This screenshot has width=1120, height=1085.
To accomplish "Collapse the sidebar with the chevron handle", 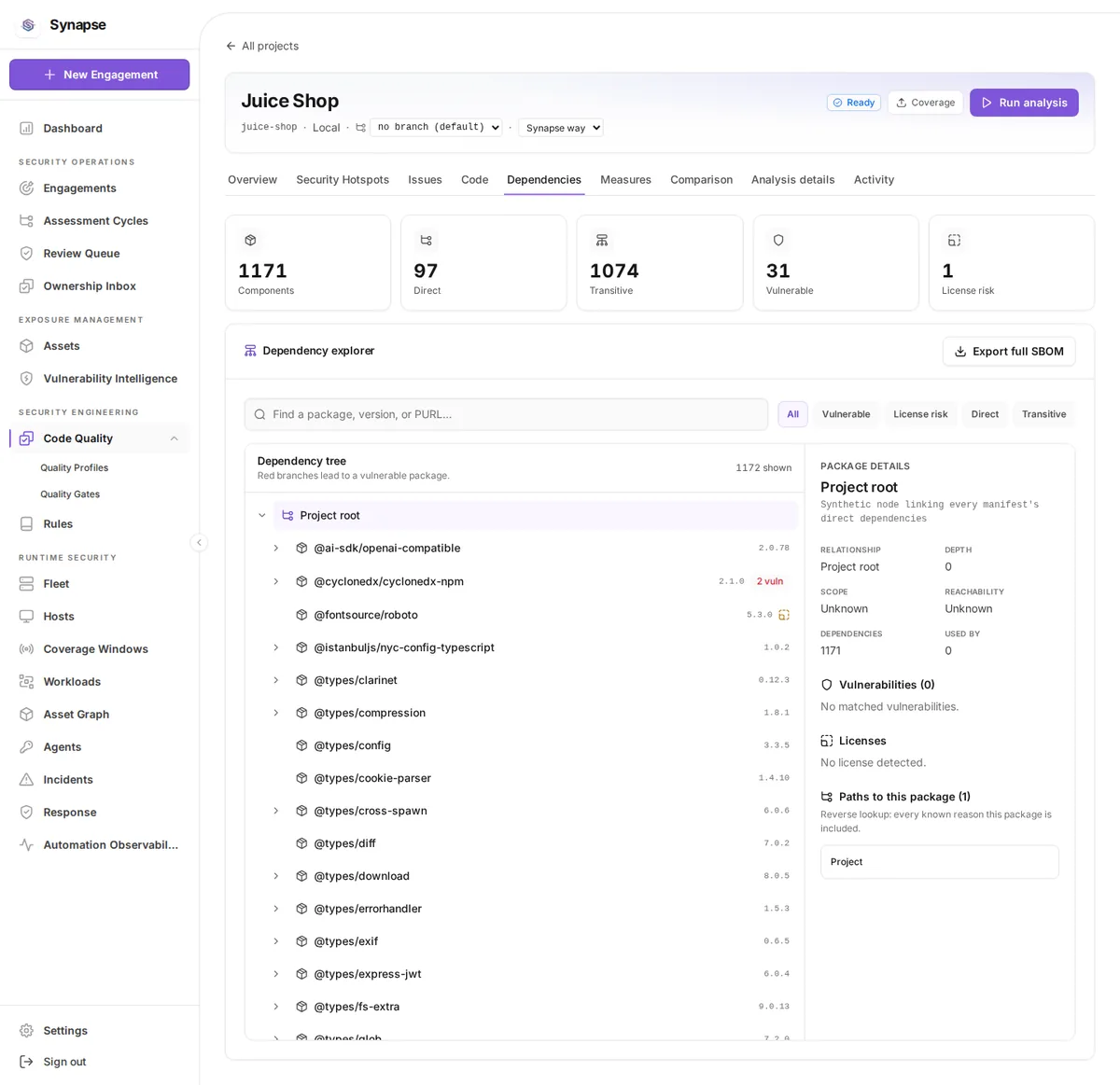I will [x=199, y=542].
